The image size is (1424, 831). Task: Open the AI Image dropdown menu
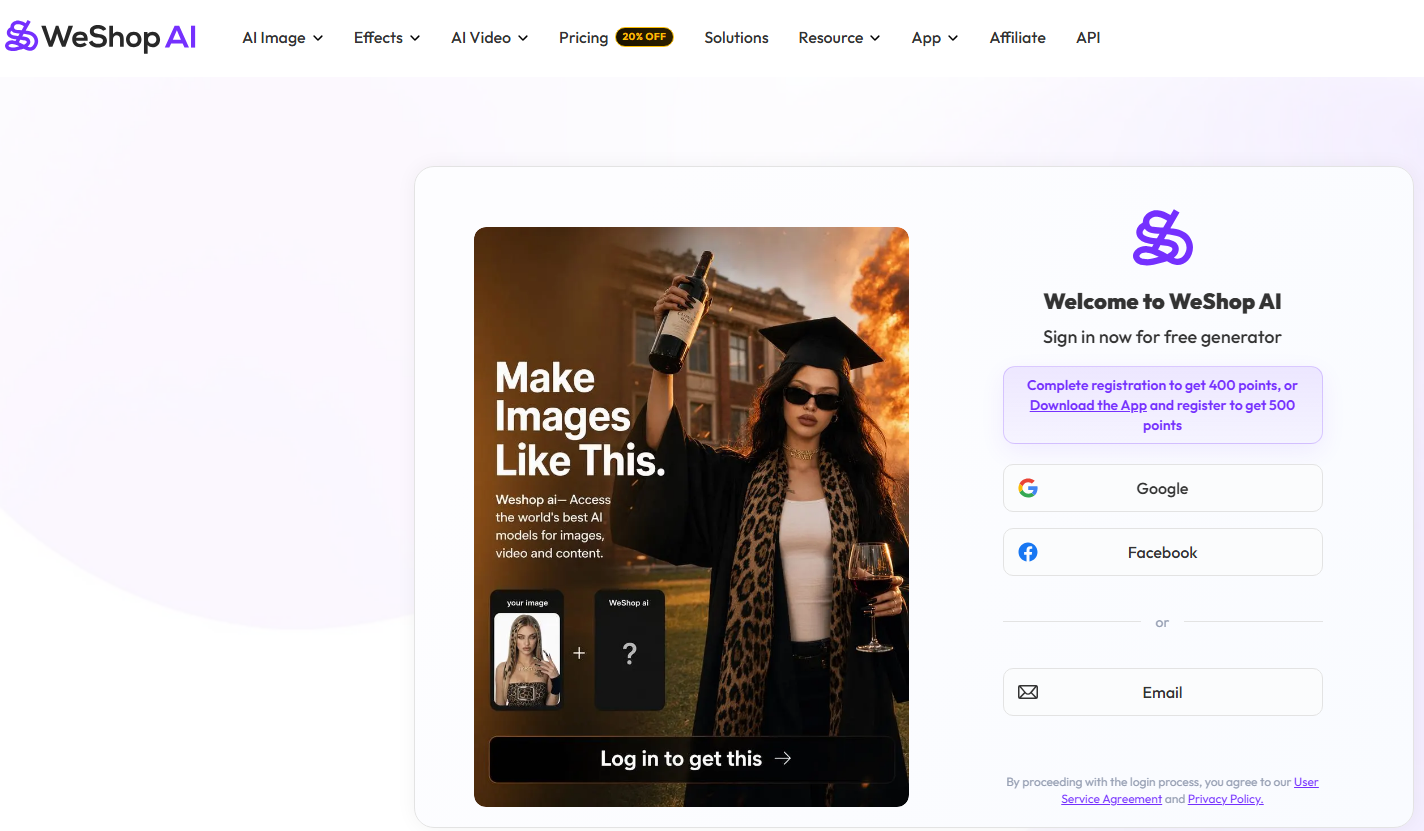click(x=283, y=38)
